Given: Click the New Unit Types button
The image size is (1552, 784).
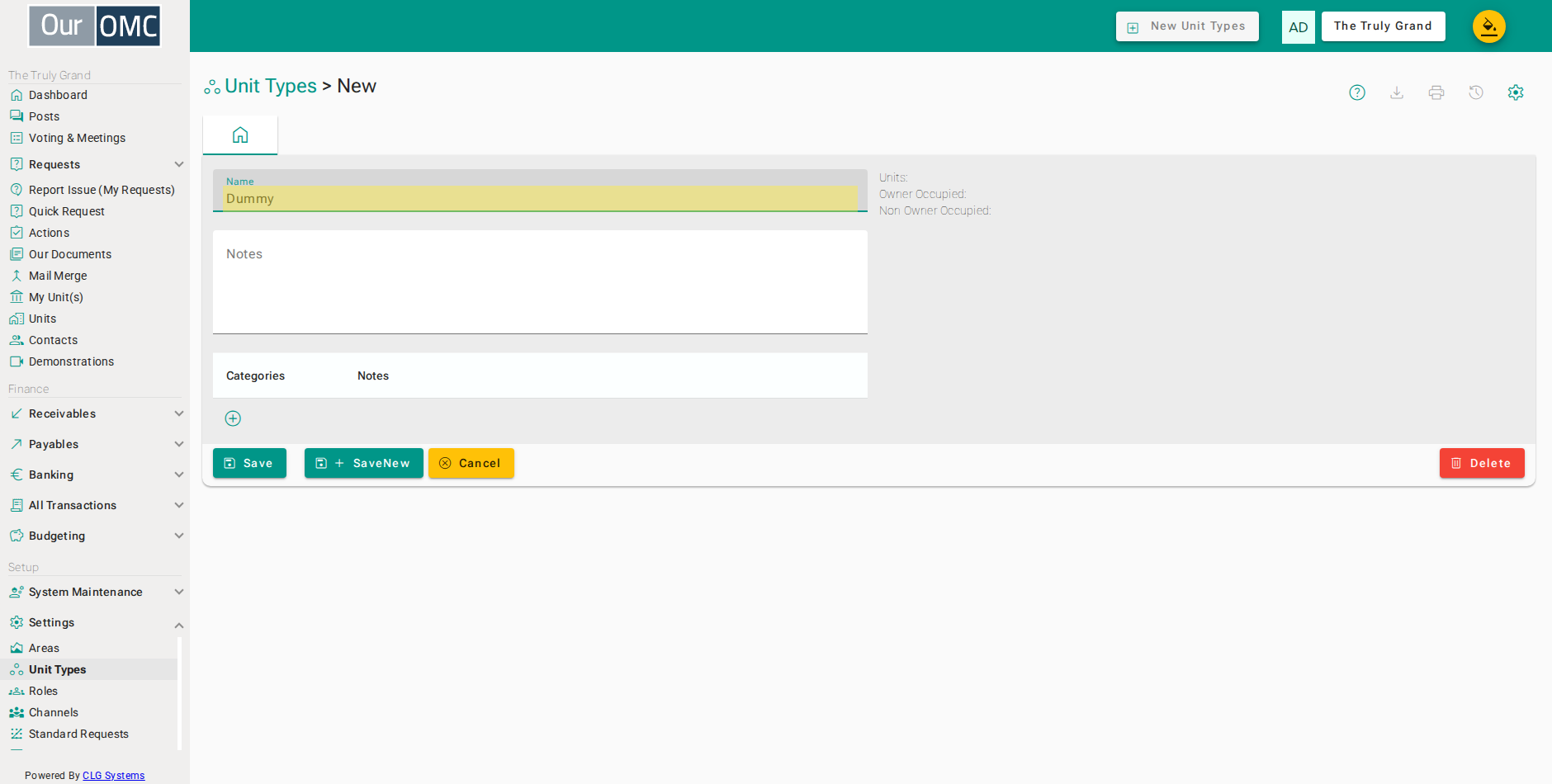Looking at the screenshot, I should (1187, 26).
